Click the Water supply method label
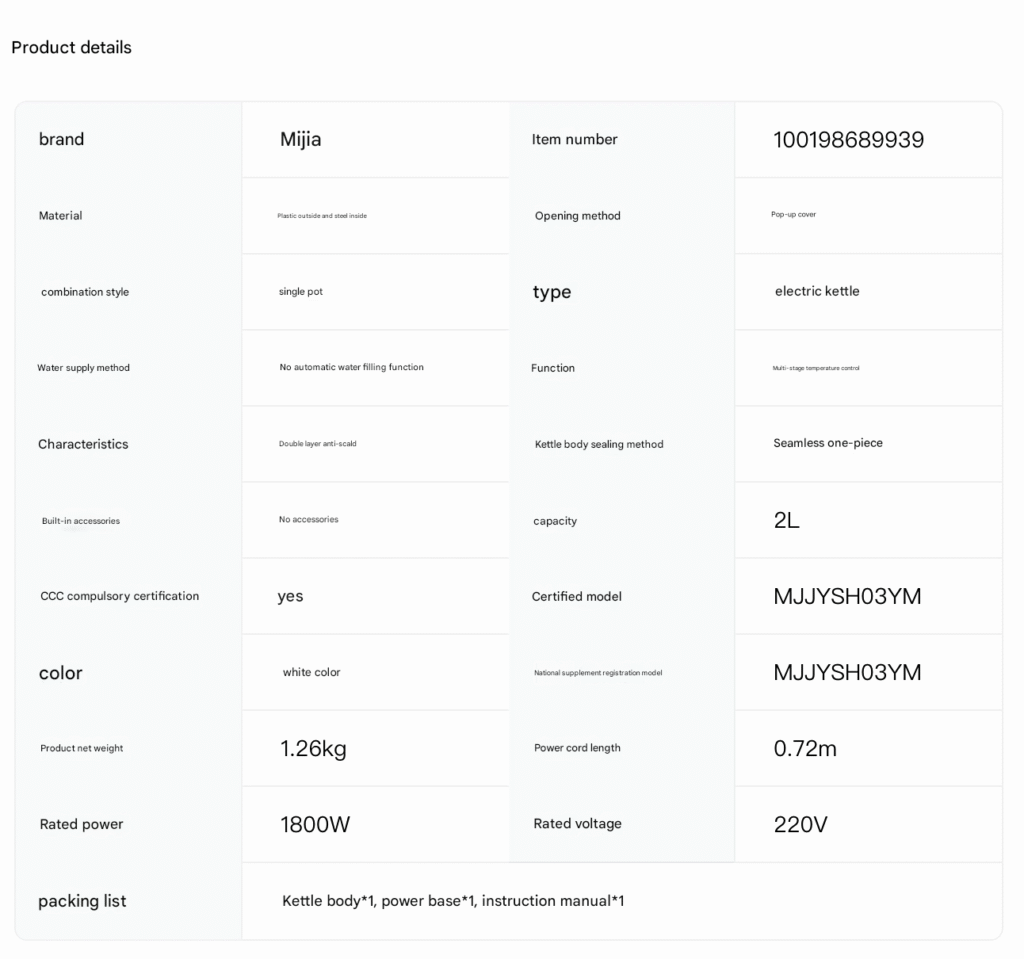Viewport: 1024px width, 959px height. pyautogui.click(x=84, y=368)
